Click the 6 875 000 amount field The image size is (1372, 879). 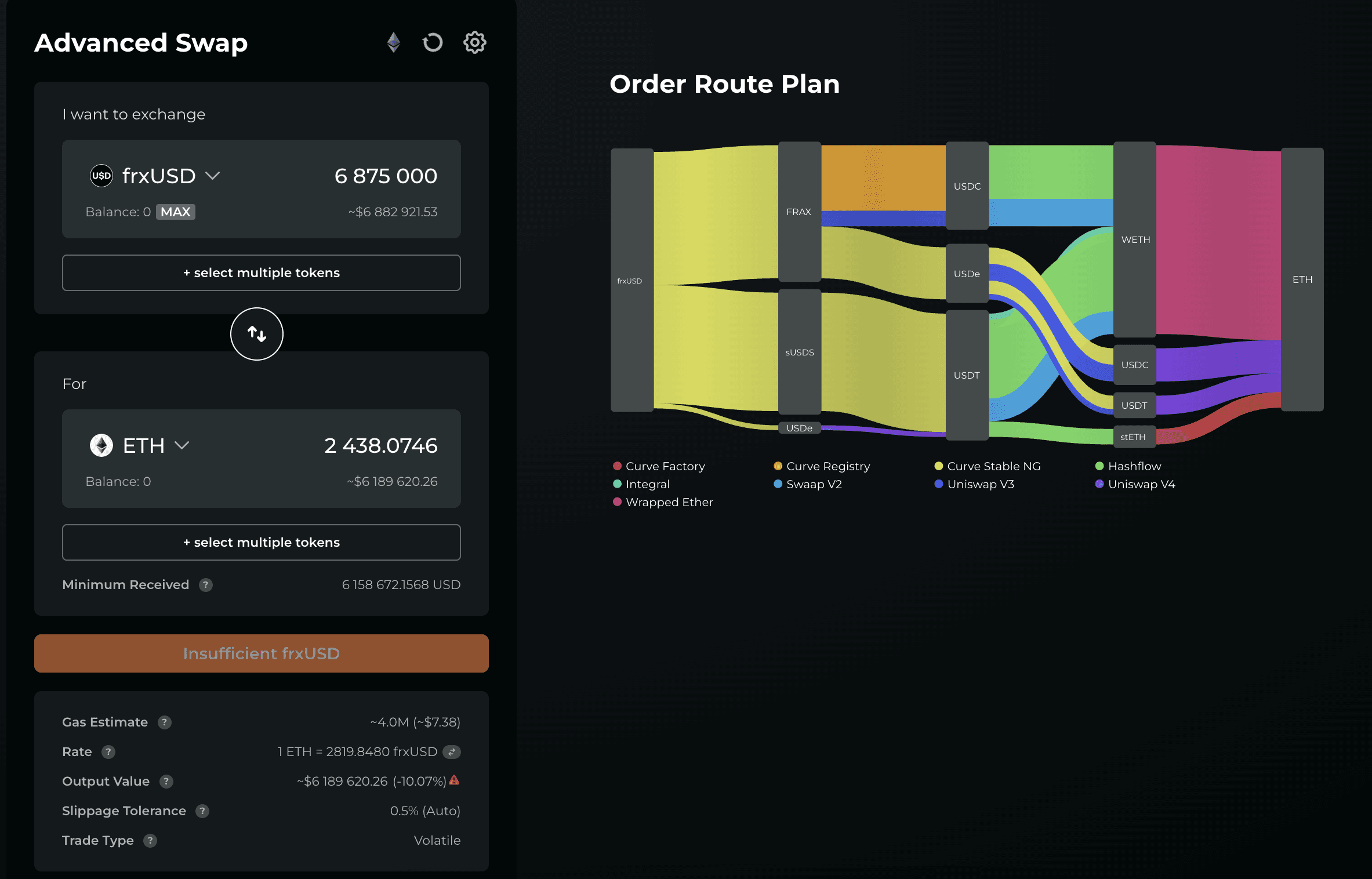coord(386,176)
